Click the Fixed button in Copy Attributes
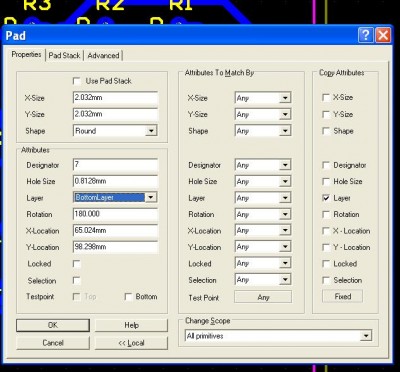Viewport: 400px width, 372px height. coord(342,296)
